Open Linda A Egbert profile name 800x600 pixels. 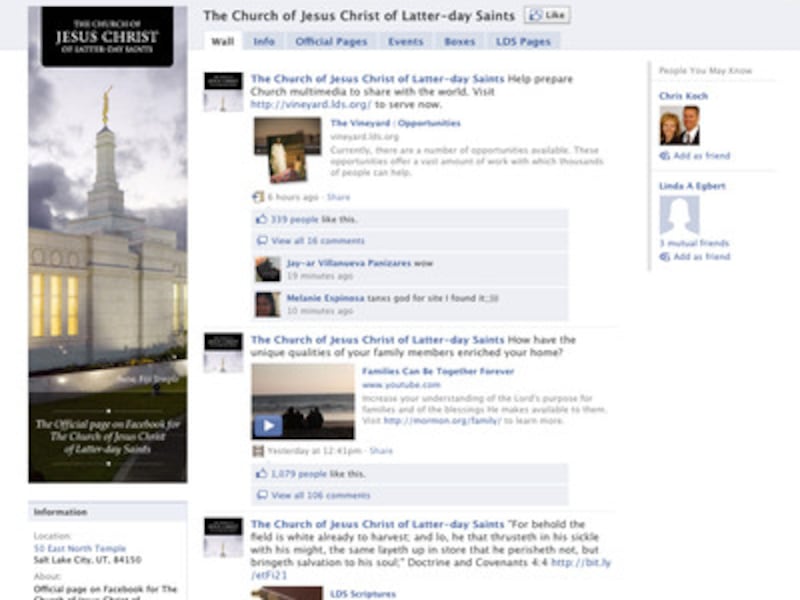pyautogui.click(x=692, y=186)
